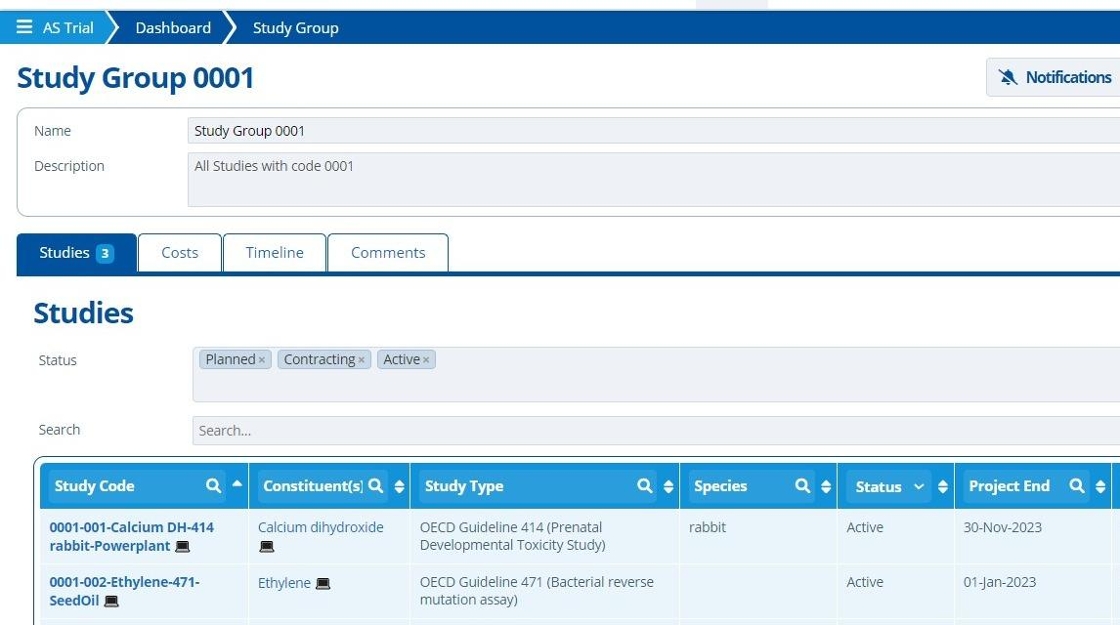
Task: Open study 0001-002-Ethylene-471-SeedOil
Action: (124, 591)
